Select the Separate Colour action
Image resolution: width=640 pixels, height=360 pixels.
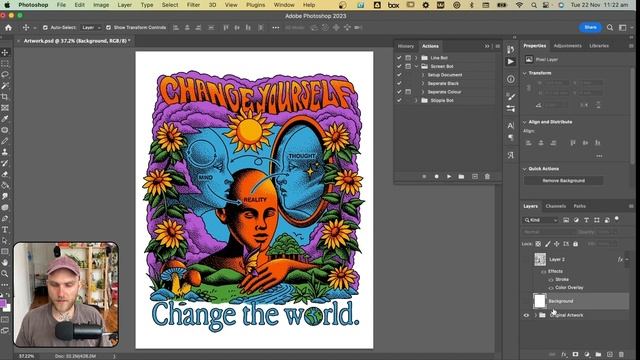(x=444, y=92)
